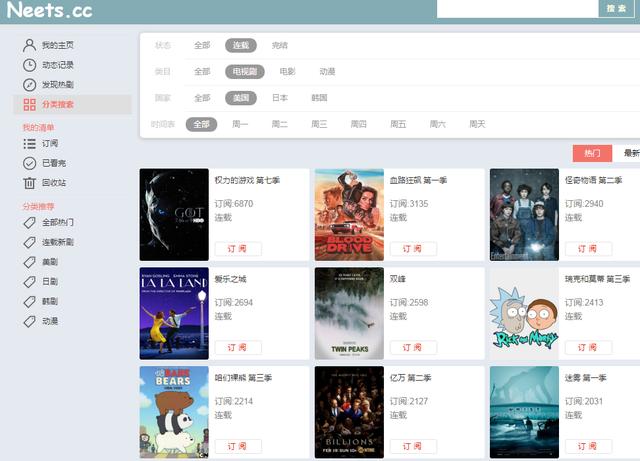Select the 动漫 category filter in 类目 row
The width and height of the screenshot is (640, 461).
[327, 71]
